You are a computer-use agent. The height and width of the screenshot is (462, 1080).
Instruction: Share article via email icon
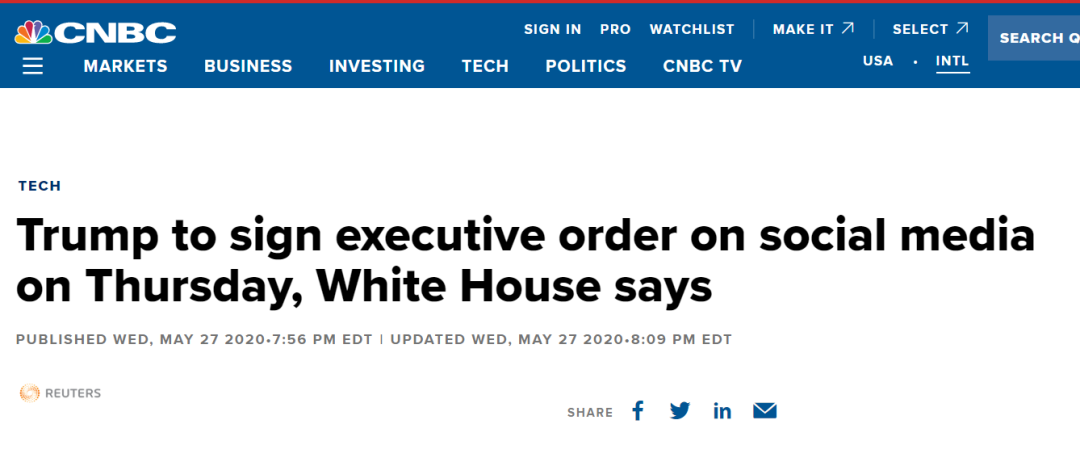click(x=765, y=412)
